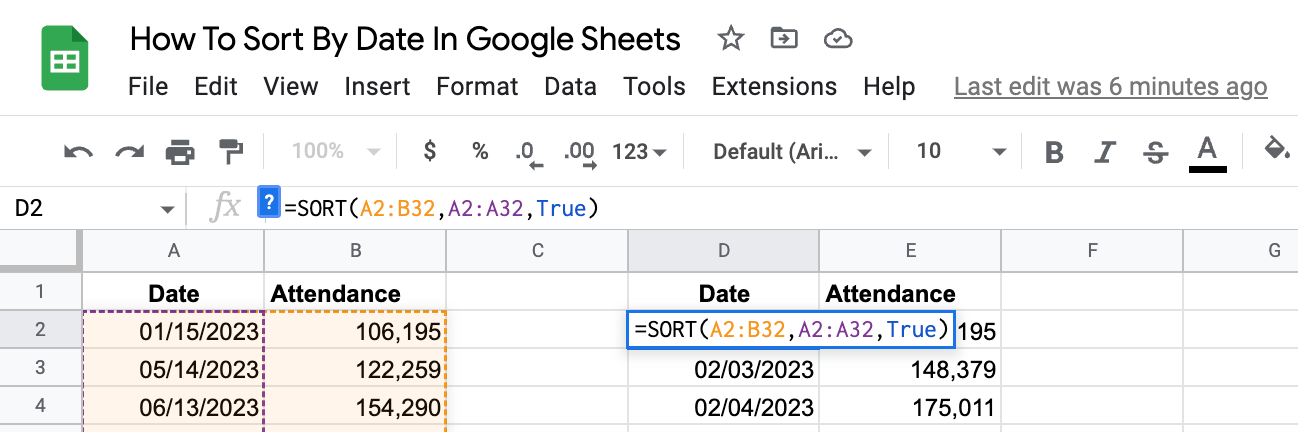1298x432 pixels.
Task: Select cell with 122,259
Action: (355, 369)
